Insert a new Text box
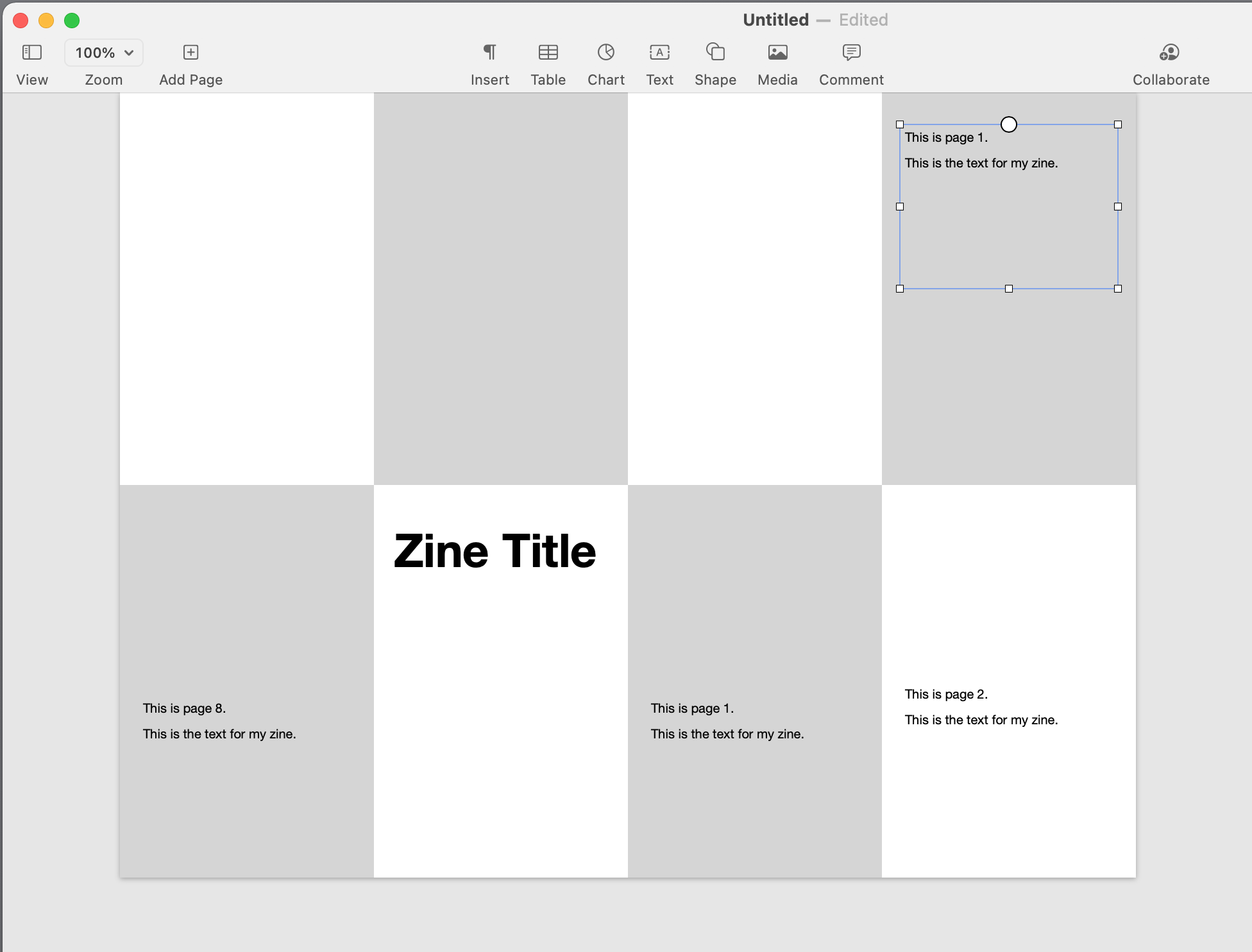The width and height of the screenshot is (1252, 952). coord(659,53)
